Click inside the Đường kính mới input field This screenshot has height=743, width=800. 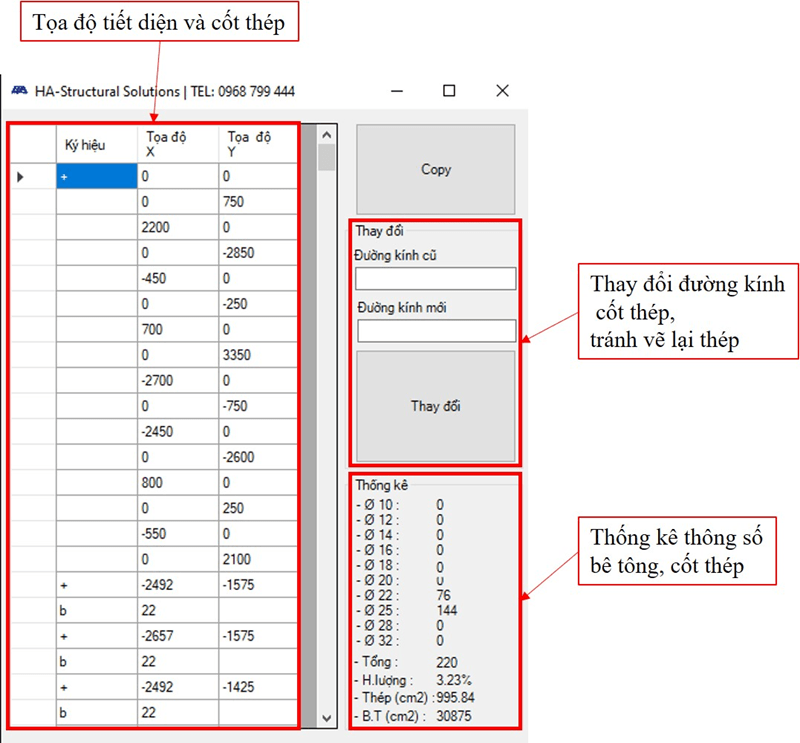coord(436,331)
